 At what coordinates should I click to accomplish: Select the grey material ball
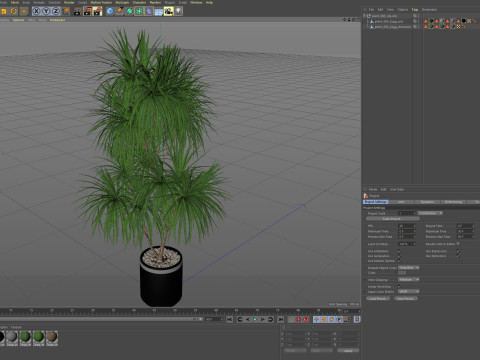pos(12,337)
